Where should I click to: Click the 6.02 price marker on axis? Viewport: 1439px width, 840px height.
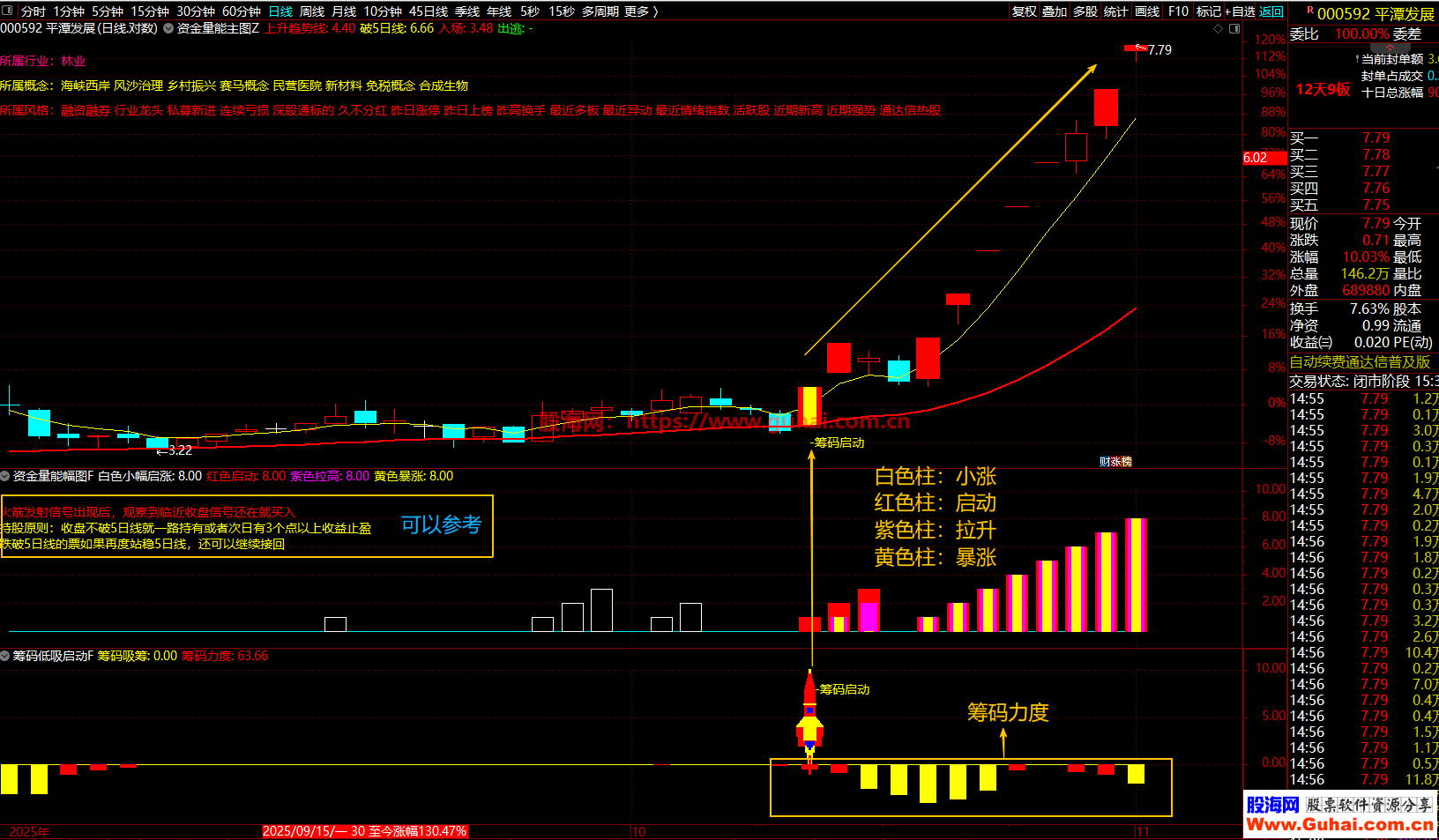1256,158
